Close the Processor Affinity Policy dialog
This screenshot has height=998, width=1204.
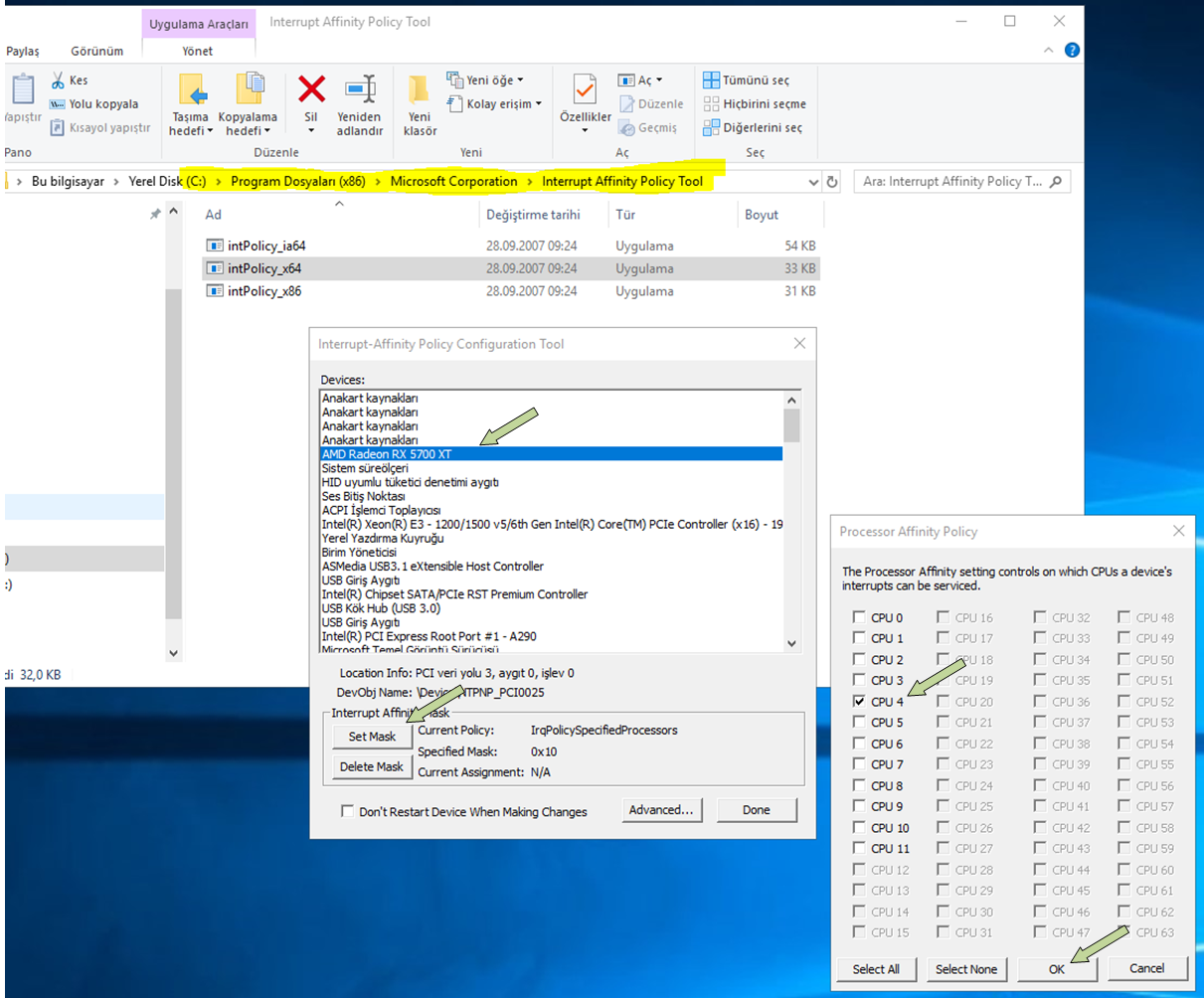[x=1179, y=531]
